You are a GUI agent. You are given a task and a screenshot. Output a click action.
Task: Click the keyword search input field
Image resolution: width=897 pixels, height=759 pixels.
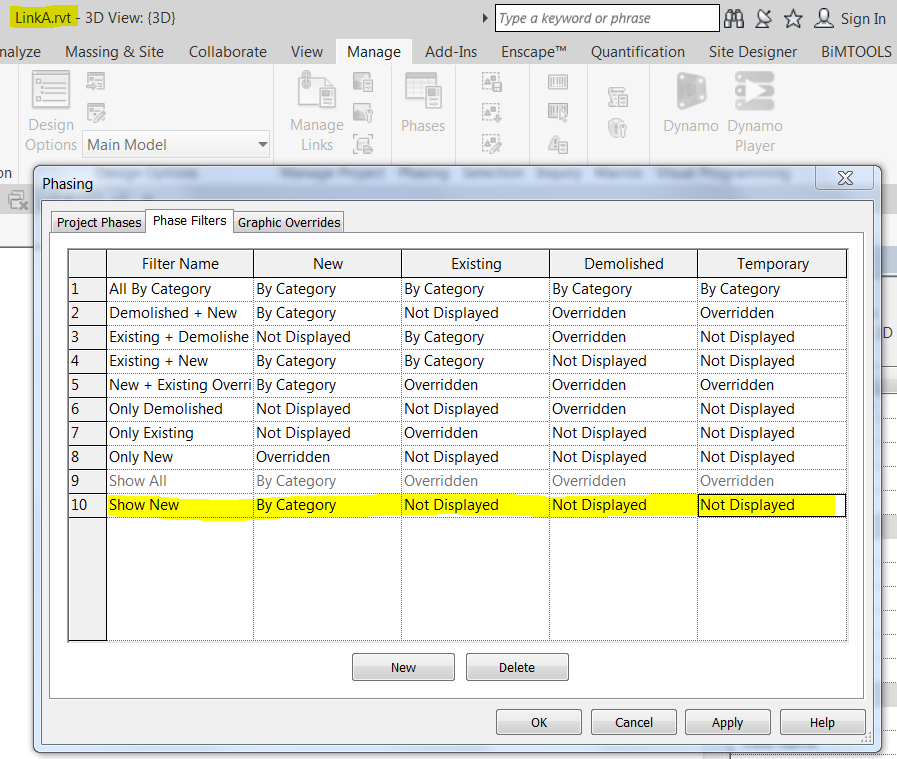pos(607,18)
